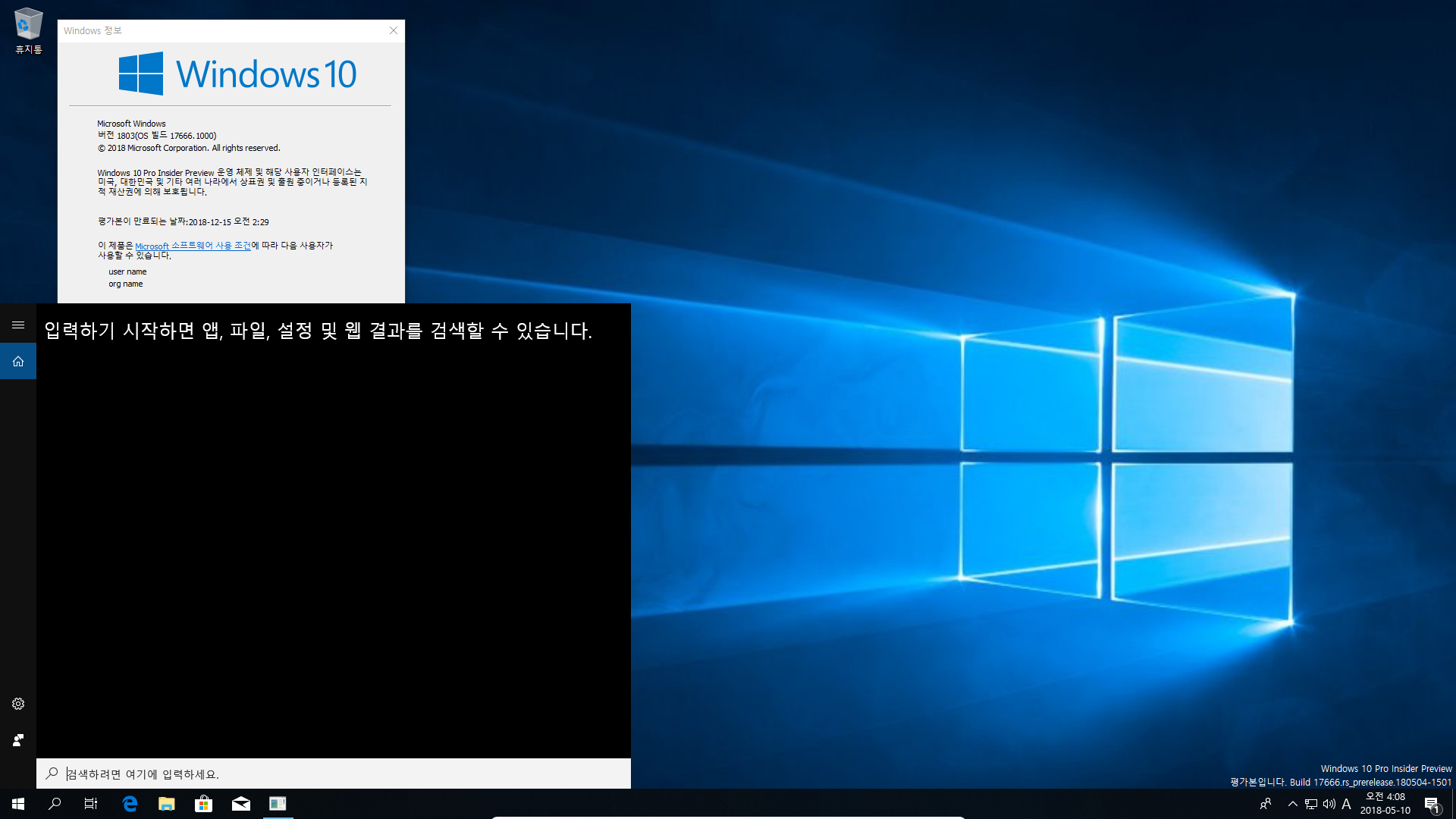Click the search hint heading text
This screenshot has width=1456, height=819.
(318, 331)
